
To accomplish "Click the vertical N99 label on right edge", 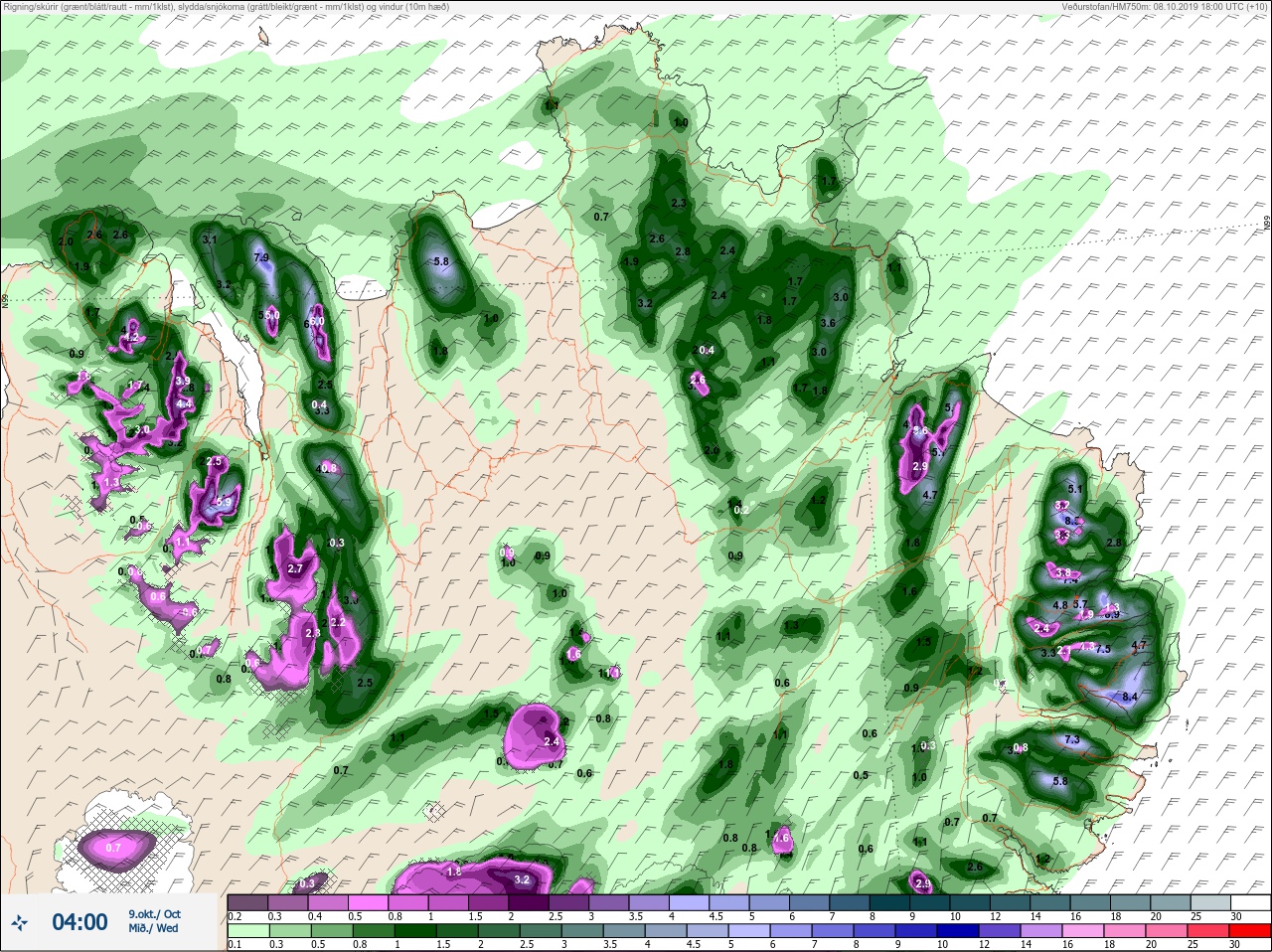I will [x=1267, y=225].
